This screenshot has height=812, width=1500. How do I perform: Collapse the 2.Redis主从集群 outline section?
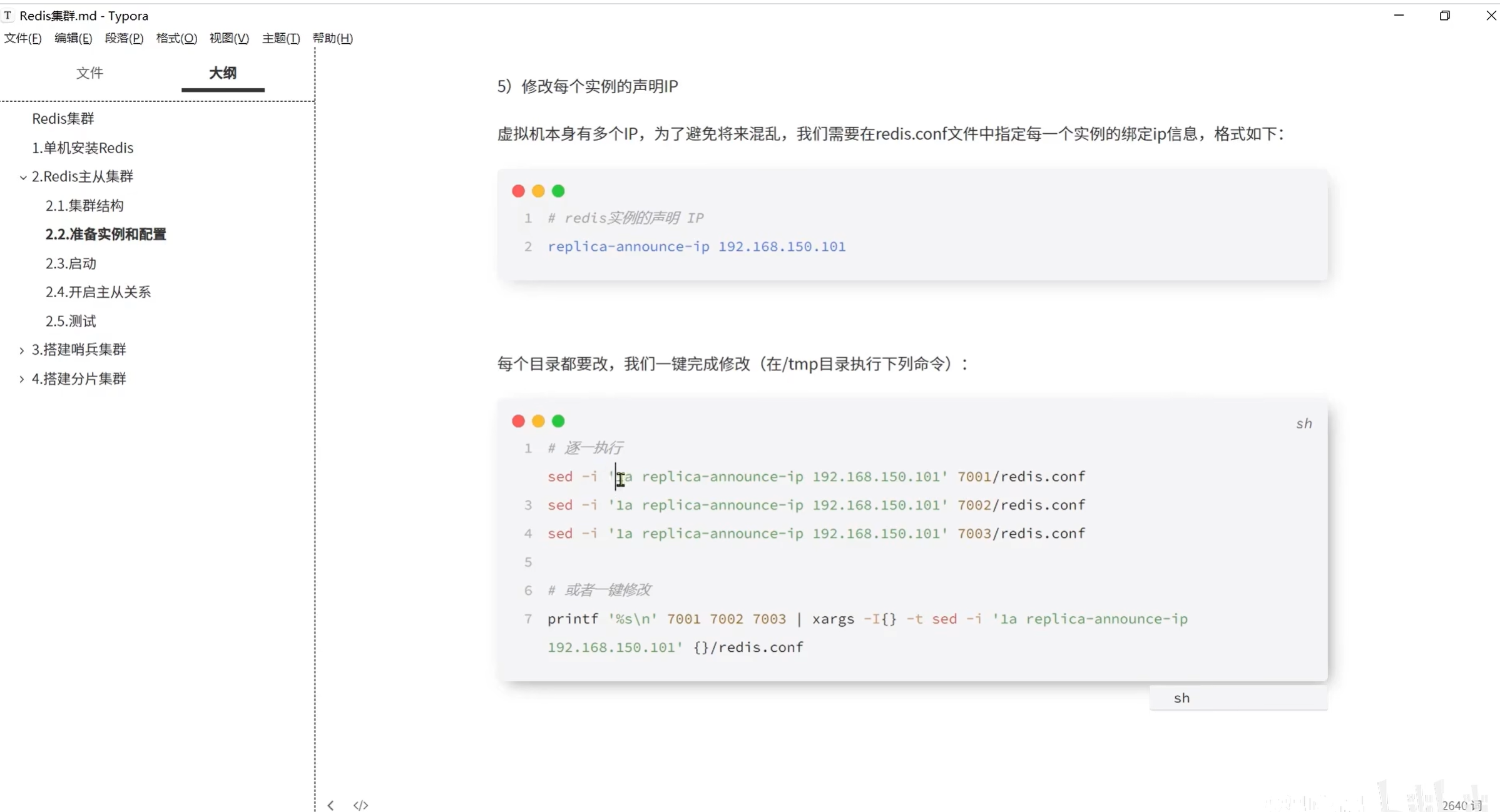[x=23, y=177]
